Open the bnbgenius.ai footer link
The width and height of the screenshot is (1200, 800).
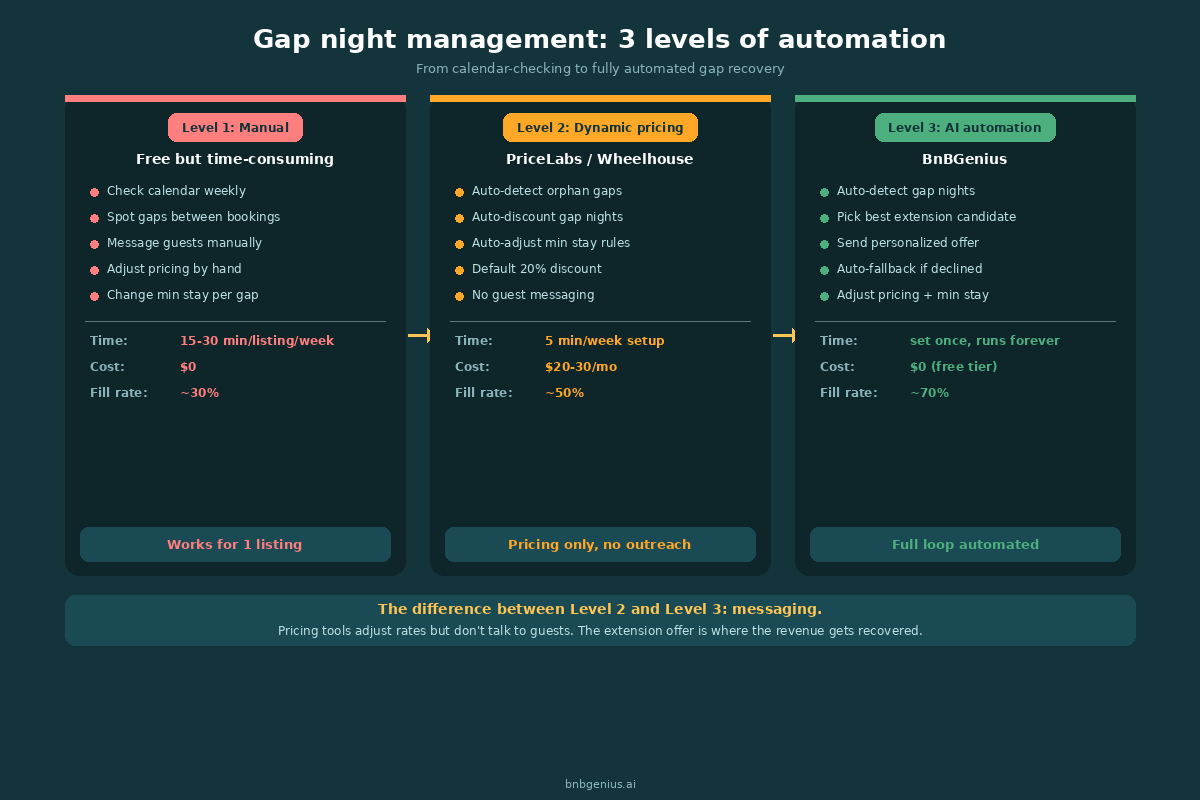pyautogui.click(x=600, y=784)
